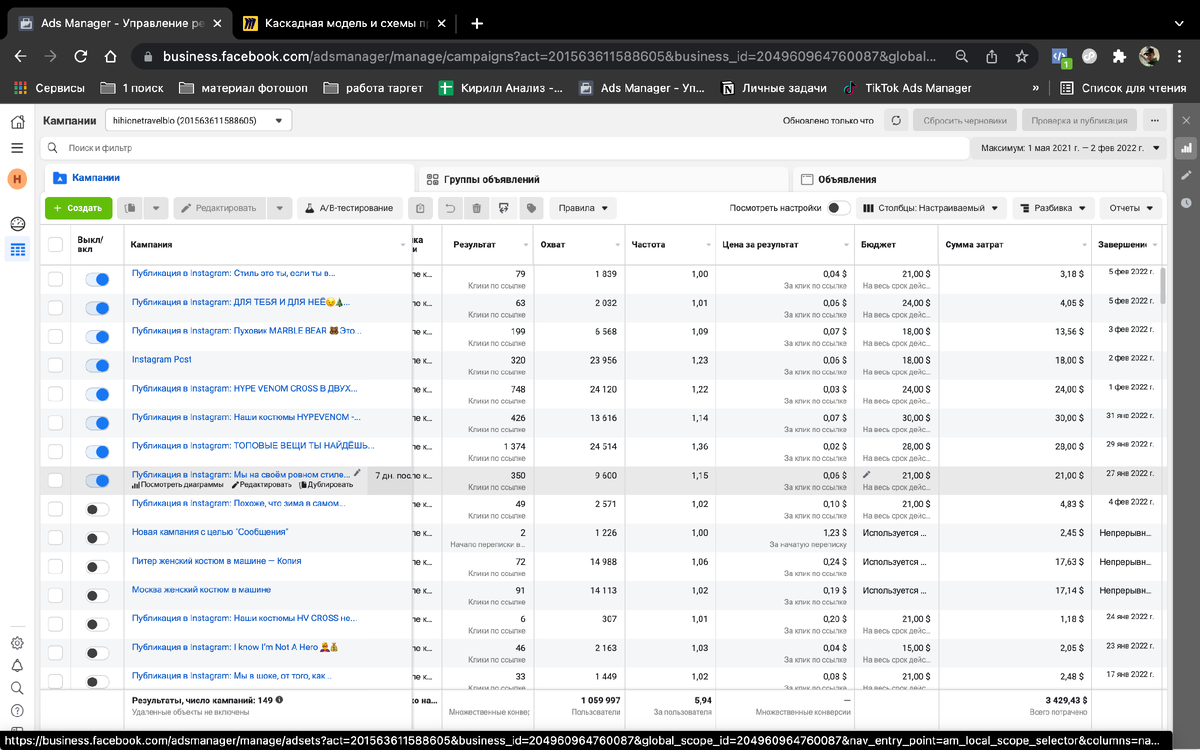Tick checkbox for 'Пуховик MARBLE BEAR' campaign
1200x750 pixels.
[x=55, y=337]
